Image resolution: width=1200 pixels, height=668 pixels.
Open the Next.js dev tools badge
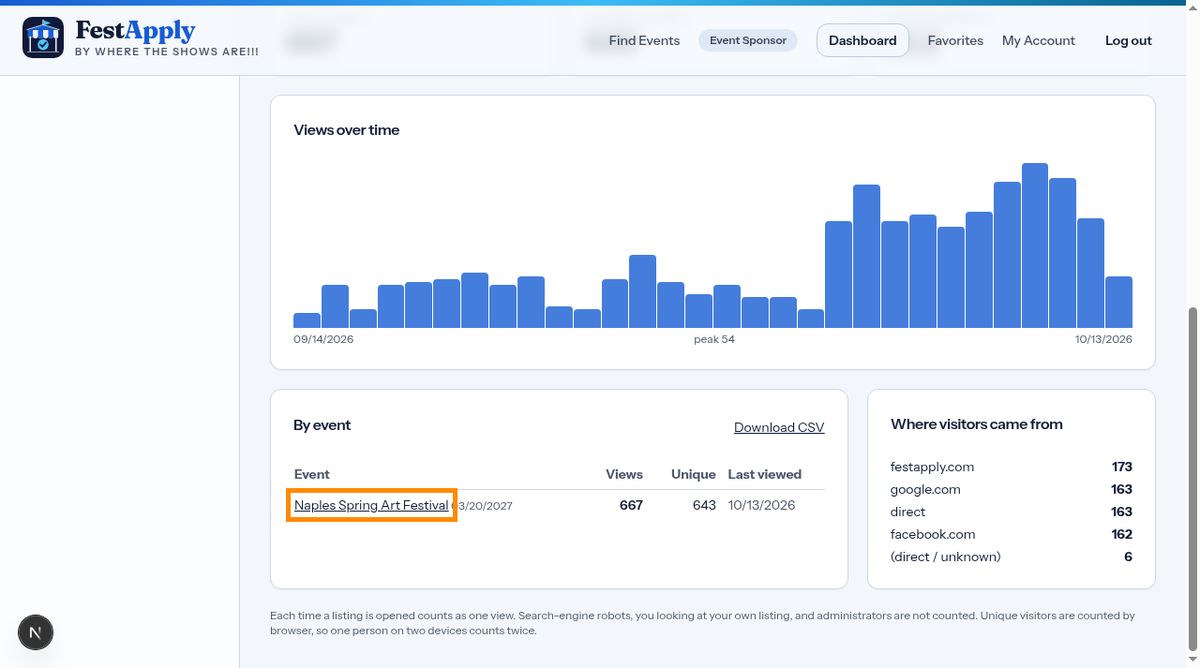(x=36, y=632)
